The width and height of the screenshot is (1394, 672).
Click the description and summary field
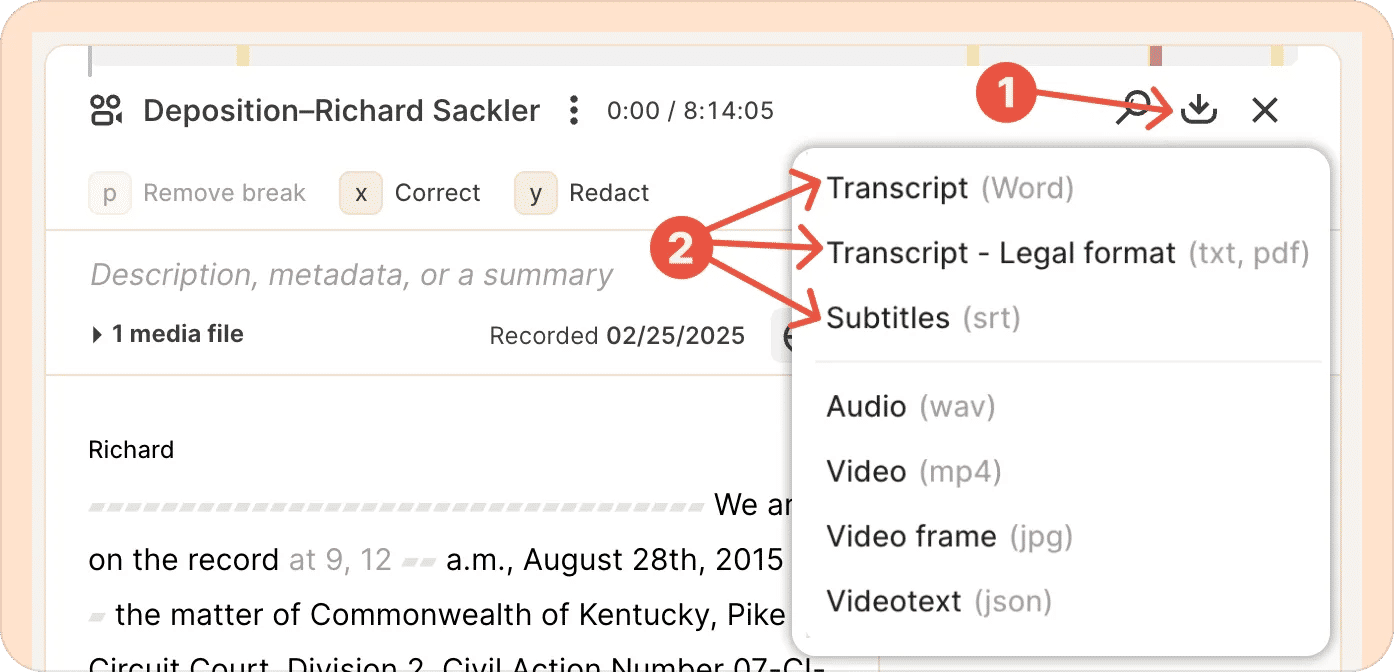pos(351,275)
